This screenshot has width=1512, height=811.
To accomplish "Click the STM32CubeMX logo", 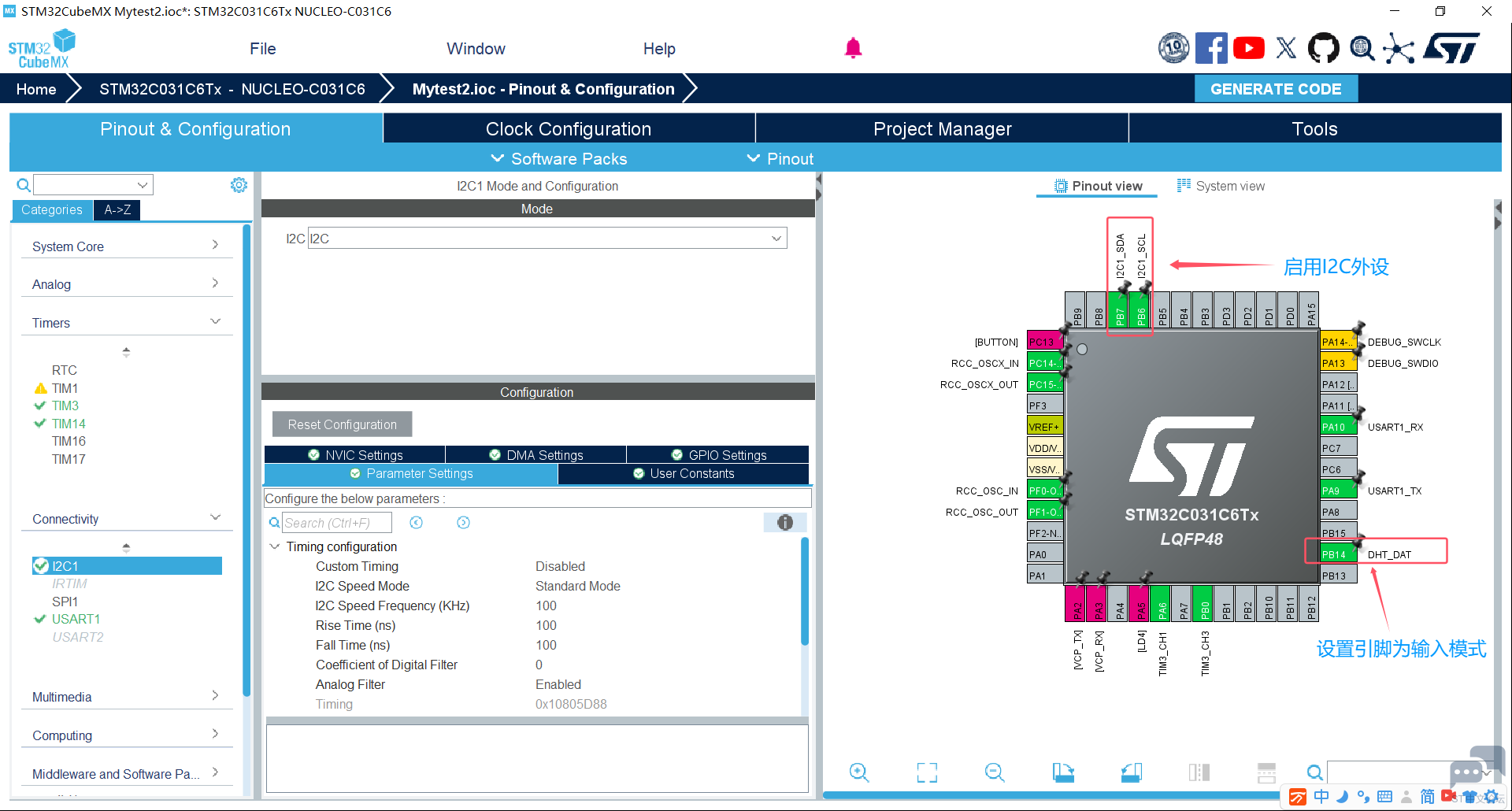I will [x=42, y=48].
